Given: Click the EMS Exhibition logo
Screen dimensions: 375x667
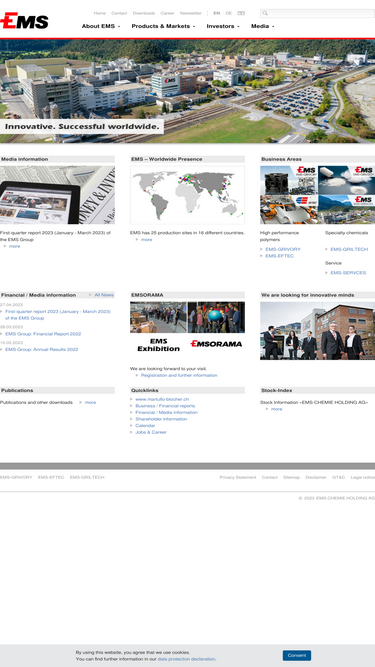Looking at the screenshot, I should point(159,345).
